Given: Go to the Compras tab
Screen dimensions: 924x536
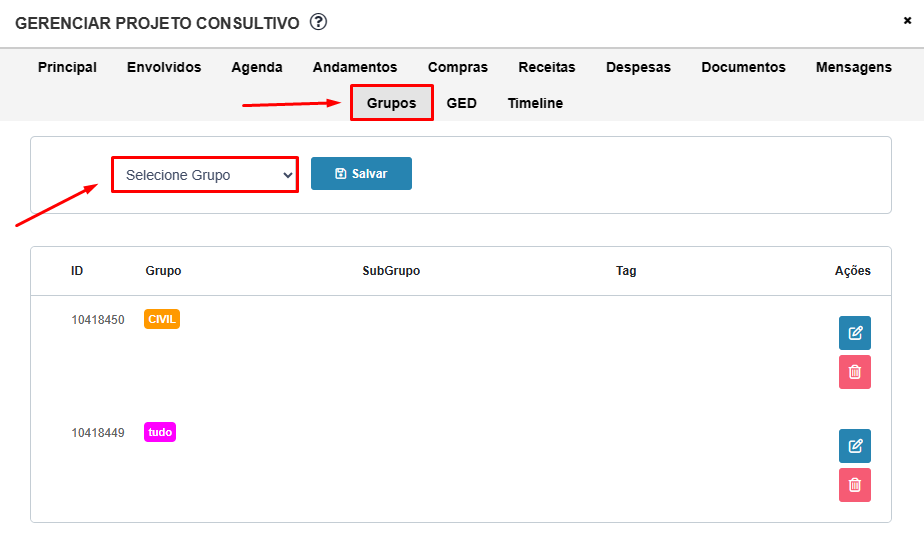Looking at the screenshot, I should 457,67.
